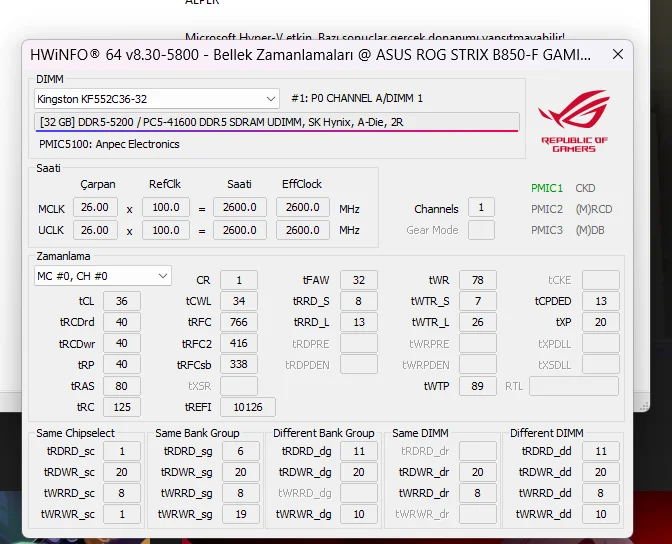The height and width of the screenshot is (544, 672).
Task: Click the tFAW value 32
Action: (x=359, y=280)
